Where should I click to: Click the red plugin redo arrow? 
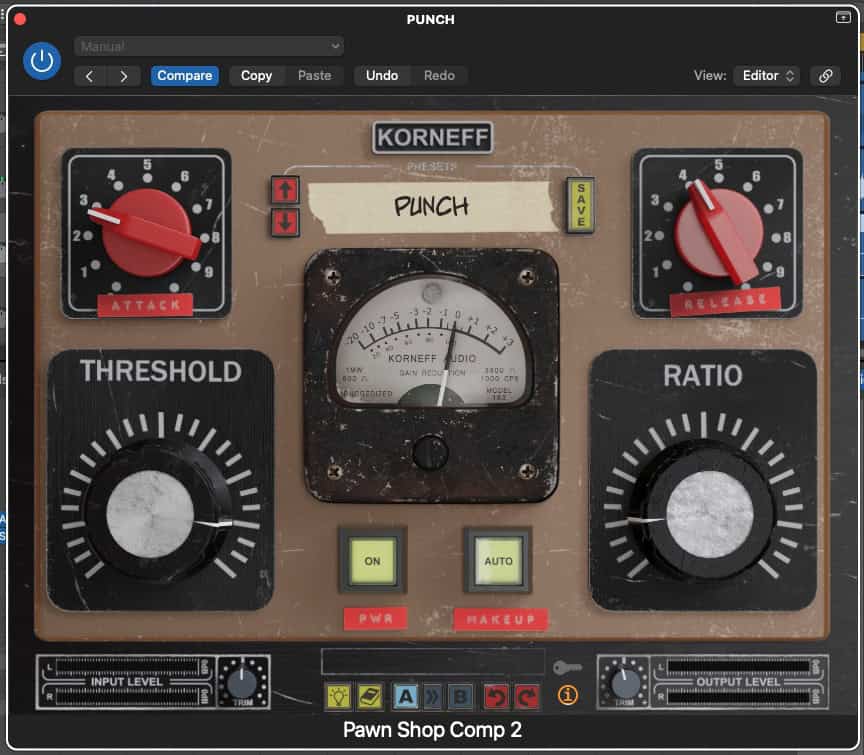(527, 697)
